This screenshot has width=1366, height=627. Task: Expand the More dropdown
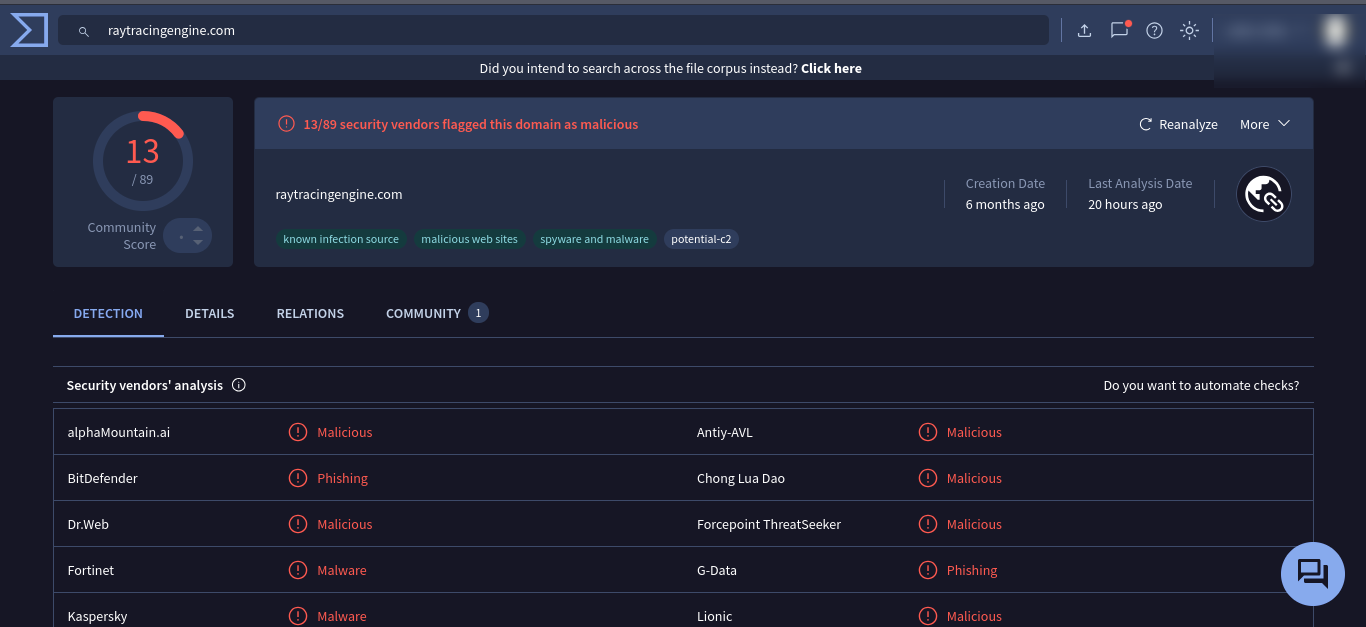pyautogui.click(x=1265, y=124)
